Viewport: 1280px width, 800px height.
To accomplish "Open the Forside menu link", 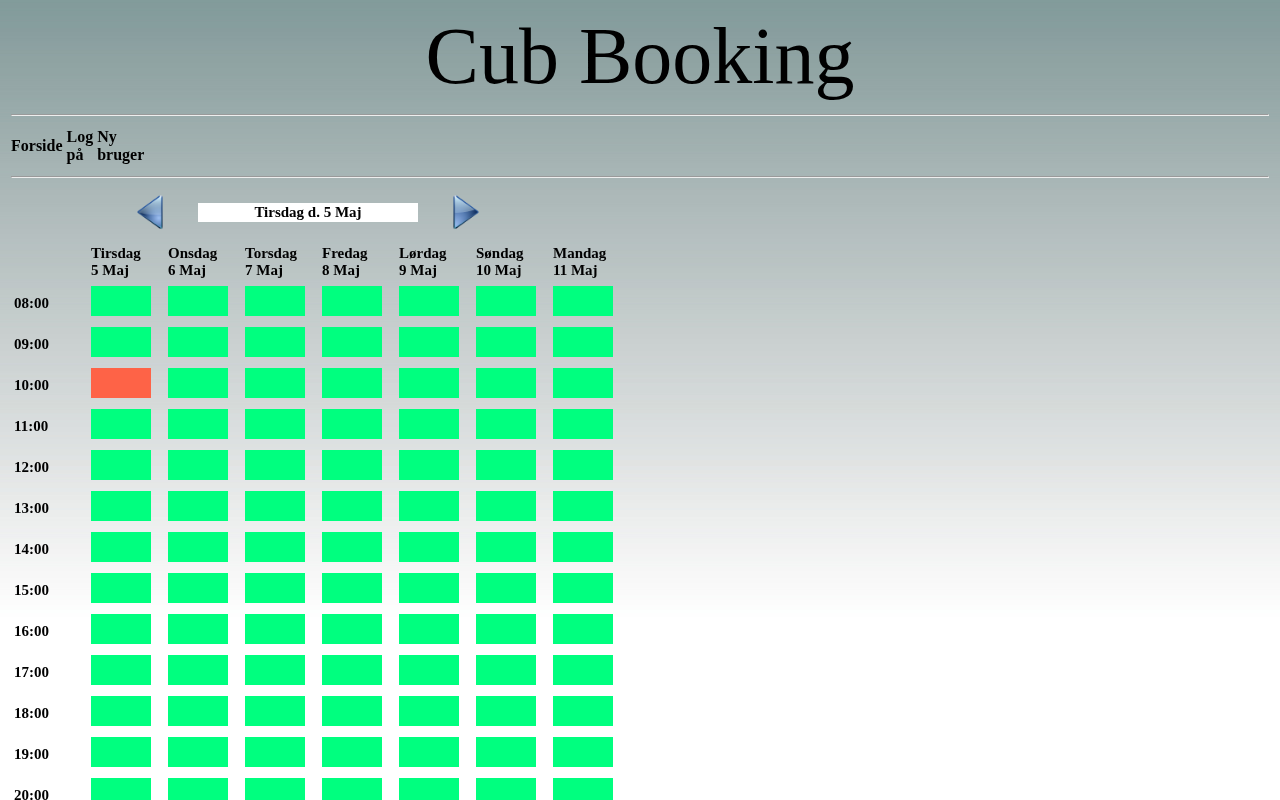I will (37, 146).
